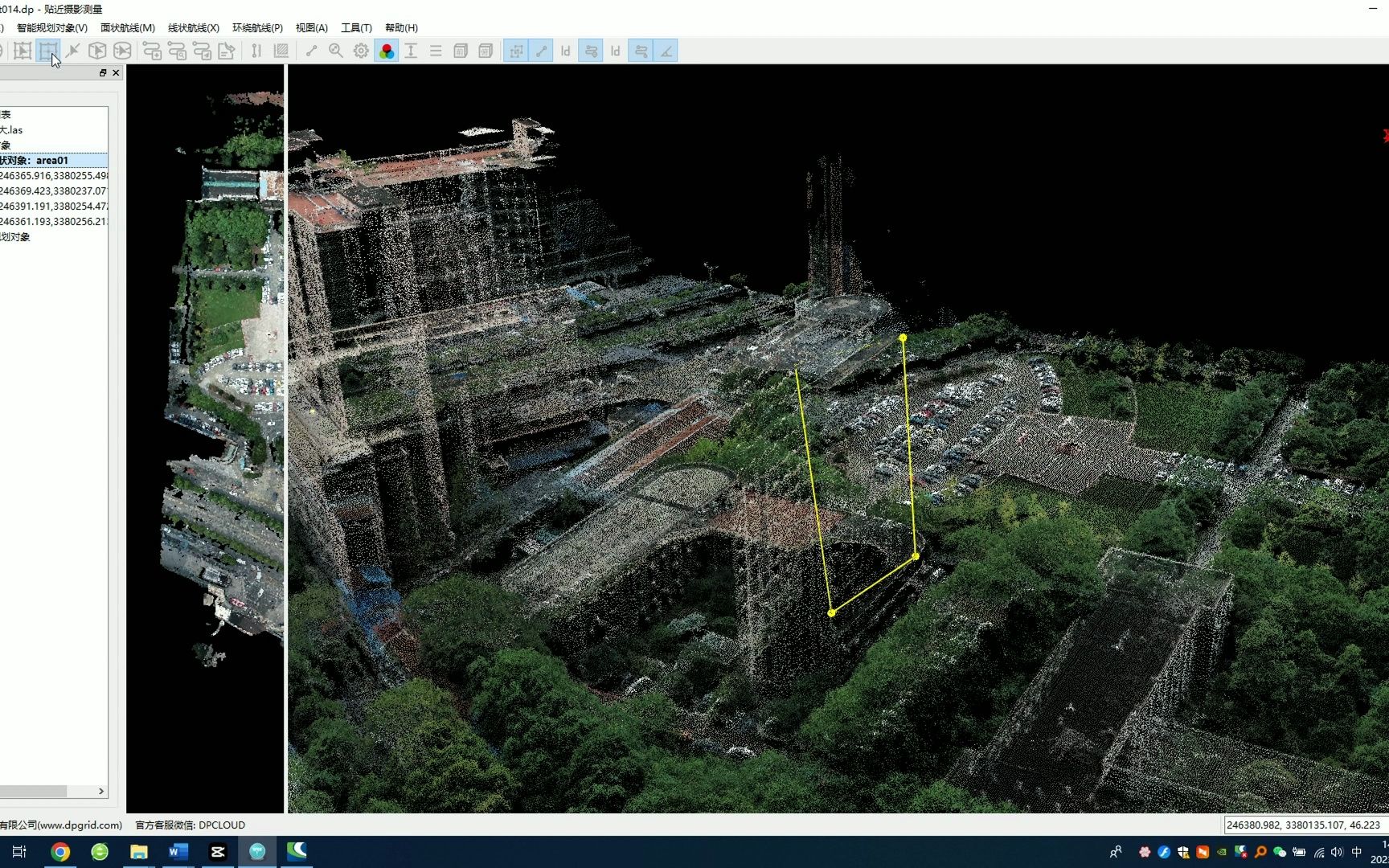This screenshot has width=1389, height=868.
Task: Select vertex row 246369.423,3380237.07
Action: [x=54, y=190]
